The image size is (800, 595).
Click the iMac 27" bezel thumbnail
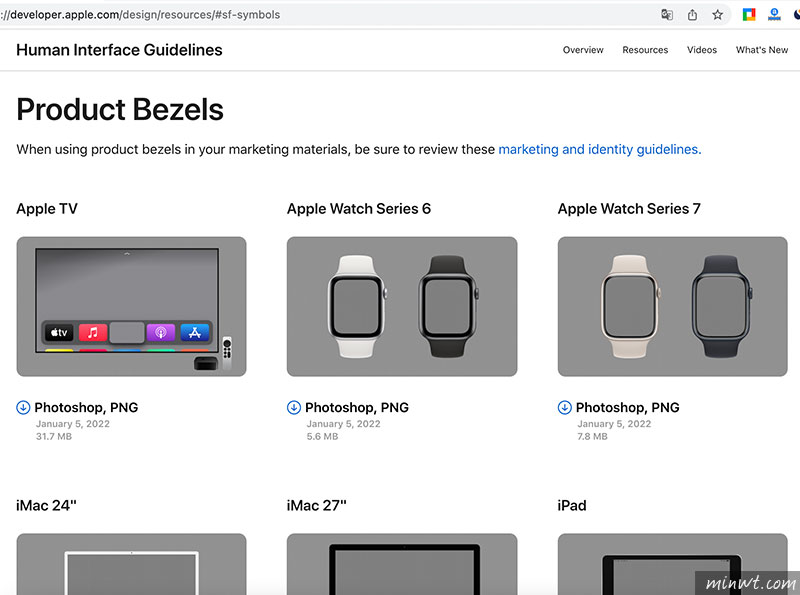pos(402,563)
